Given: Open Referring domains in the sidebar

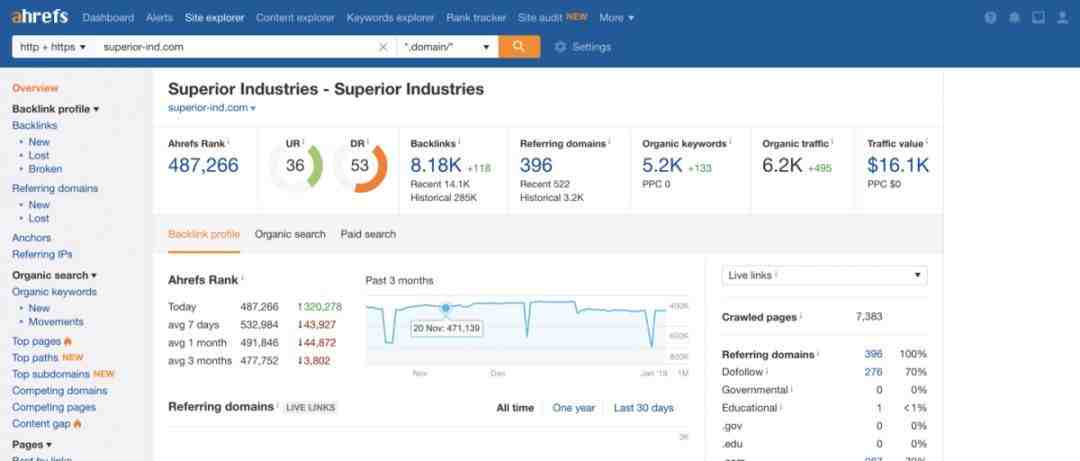Looking at the screenshot, I should (x=55, y=188).
